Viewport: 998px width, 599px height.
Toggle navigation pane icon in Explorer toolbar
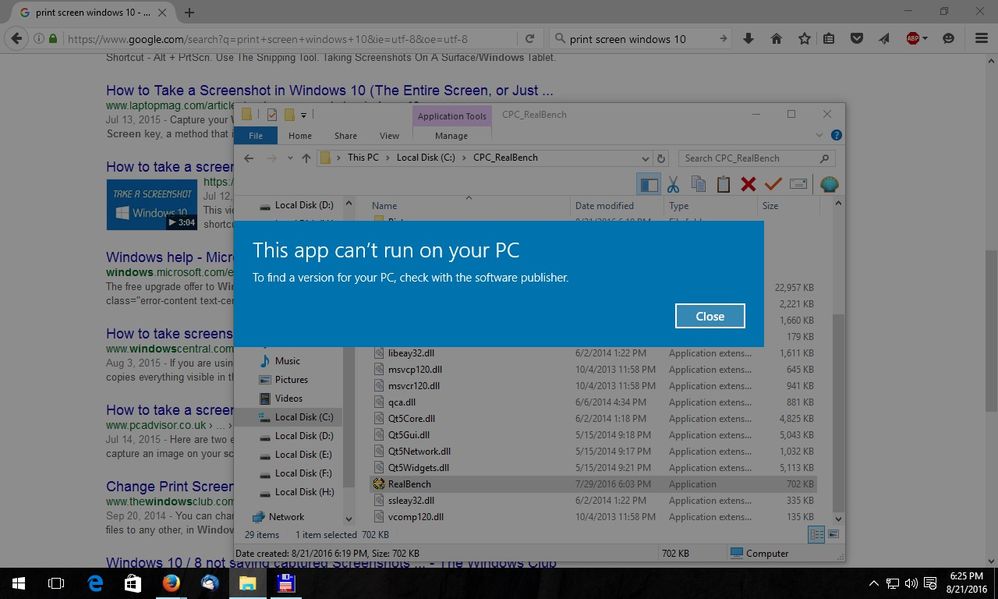[x=649, y=185]
